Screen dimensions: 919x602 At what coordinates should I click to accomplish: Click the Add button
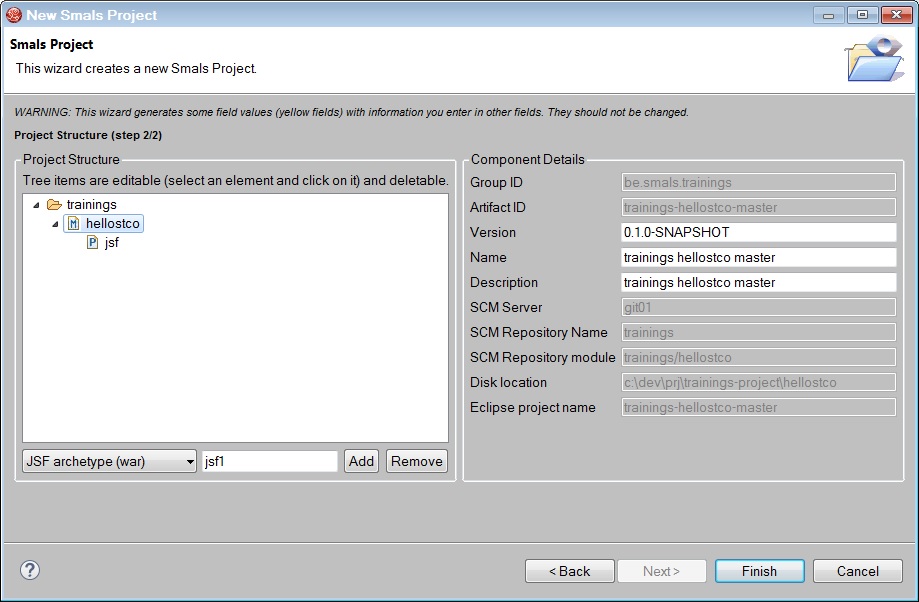point(360,461)
